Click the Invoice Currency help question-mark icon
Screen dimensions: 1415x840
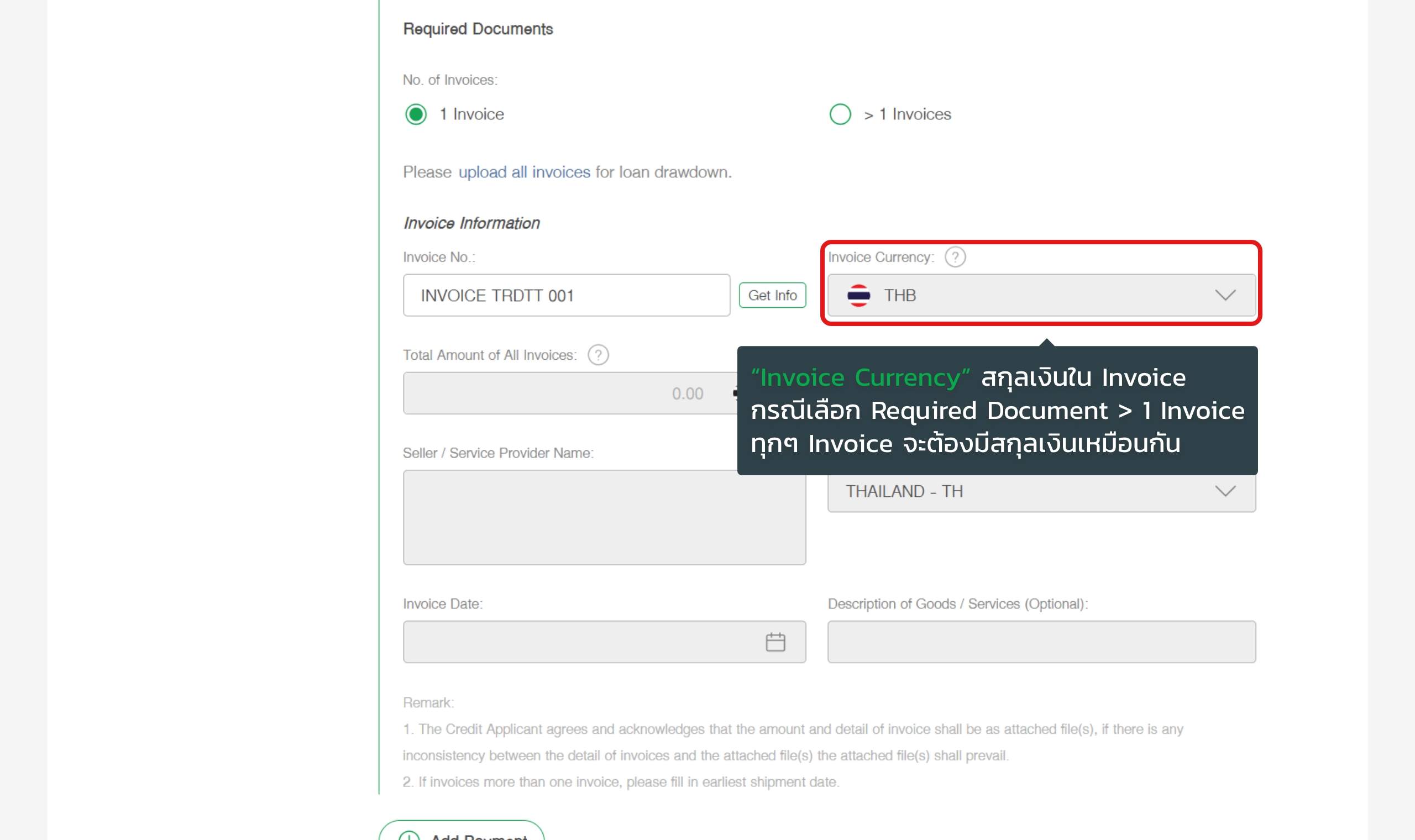point(955,257)
